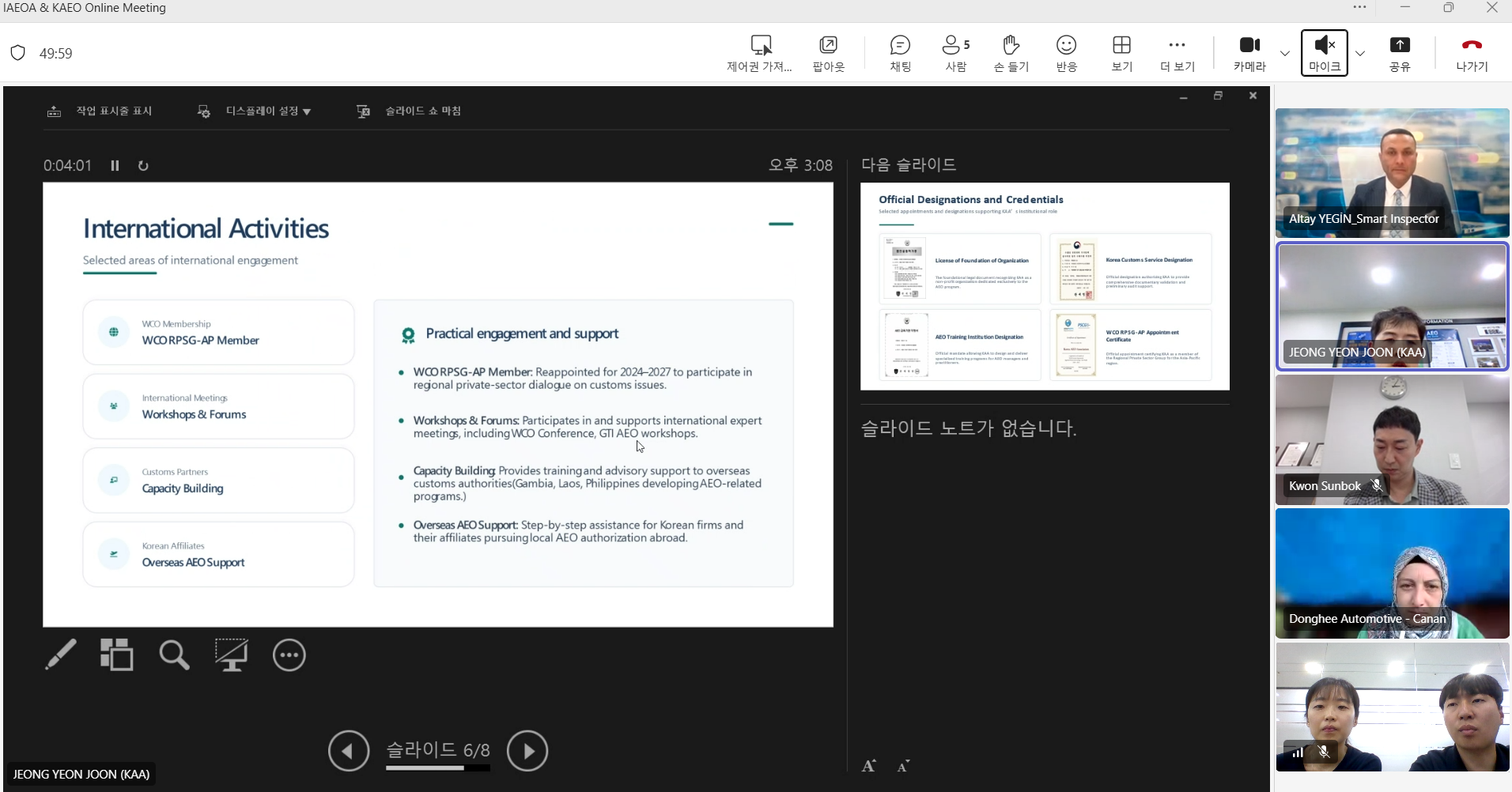
Task: Click the 다음 슬라이드 heading
Action: (909, 164)
